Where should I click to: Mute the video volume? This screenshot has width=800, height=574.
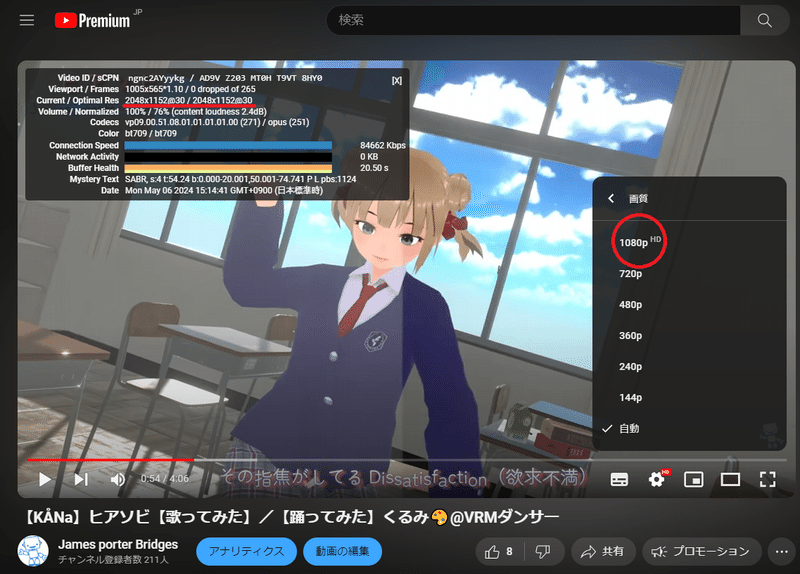pos(117,479)
